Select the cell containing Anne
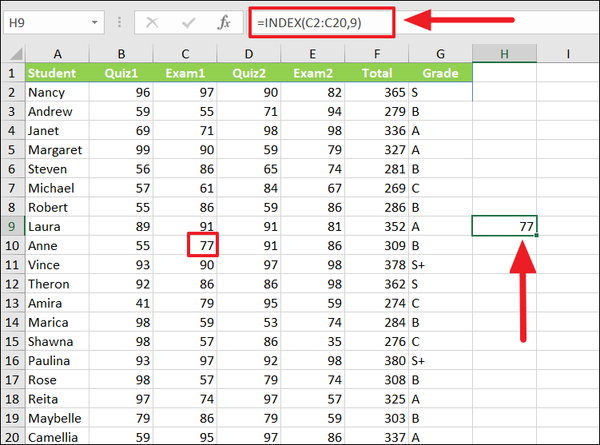 (57, 245)
